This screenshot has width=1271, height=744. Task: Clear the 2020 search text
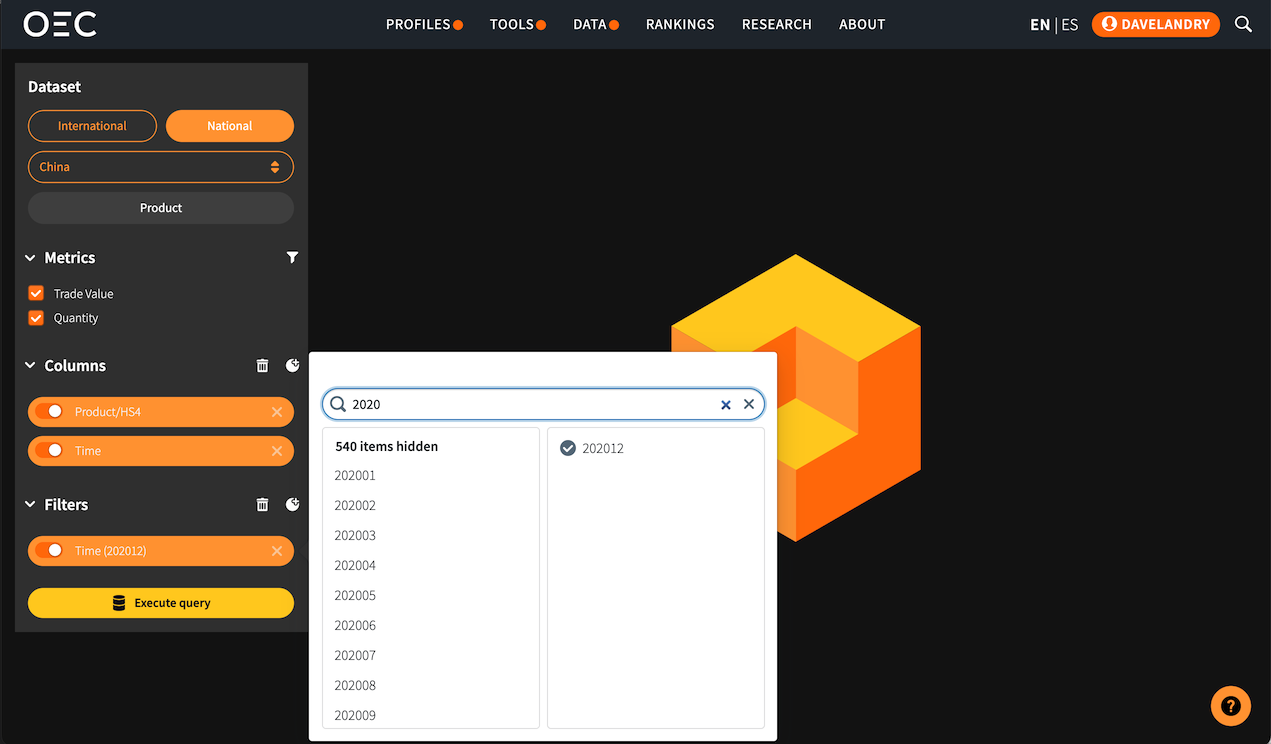726,405
